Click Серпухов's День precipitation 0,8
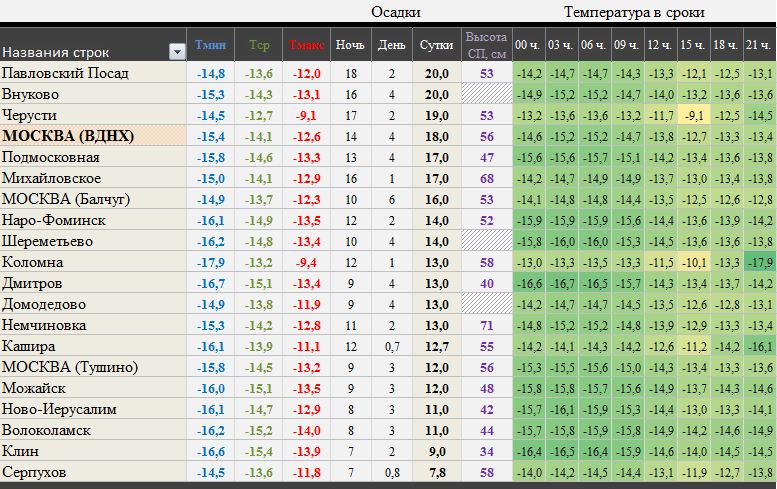Viewport: 777px width, 489px height. (x=392, y=472)
